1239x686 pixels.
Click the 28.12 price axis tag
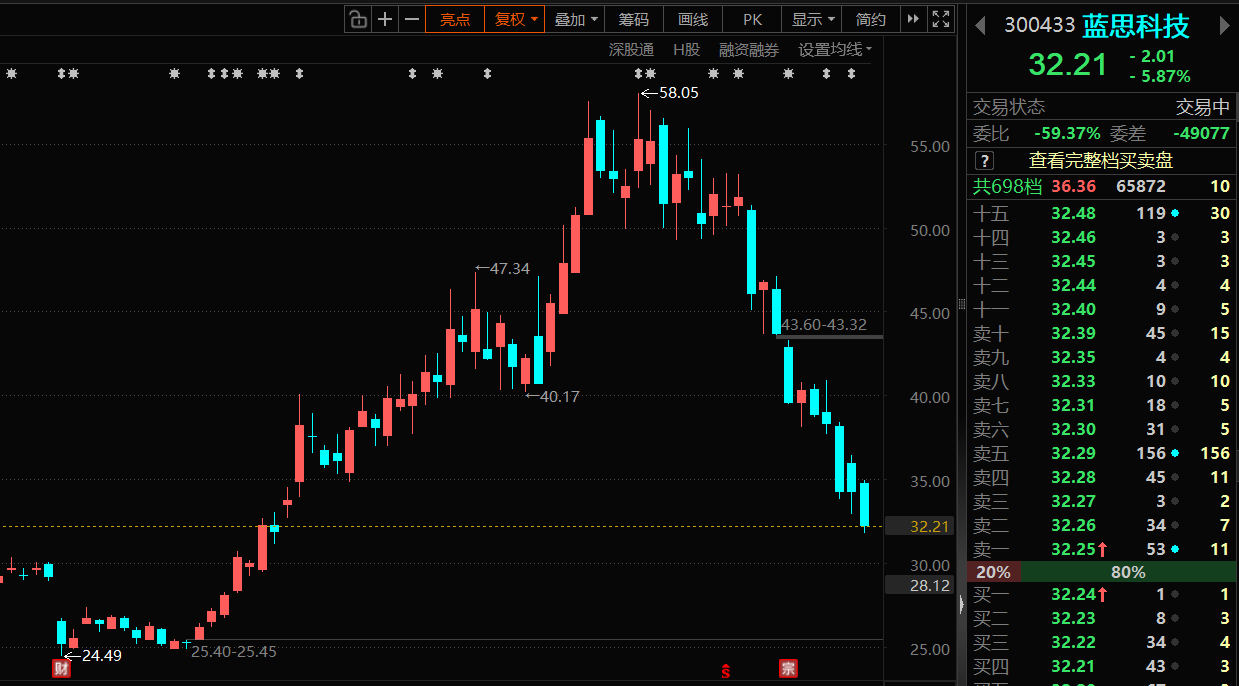click(x=919, y=585)
